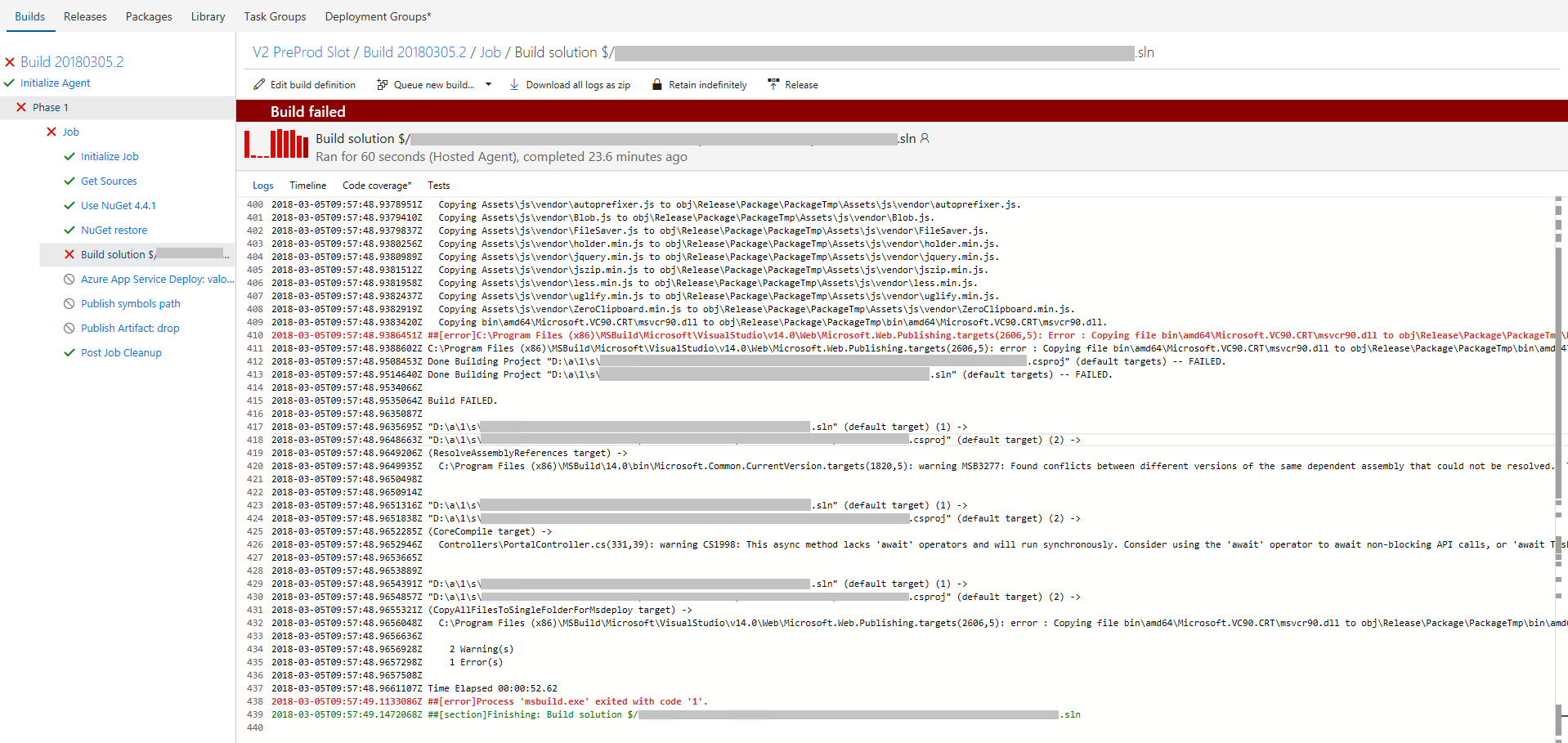Select Initialize Agent step
The height and width of the screenshot is (743, 1568).
tap(55, 83)
